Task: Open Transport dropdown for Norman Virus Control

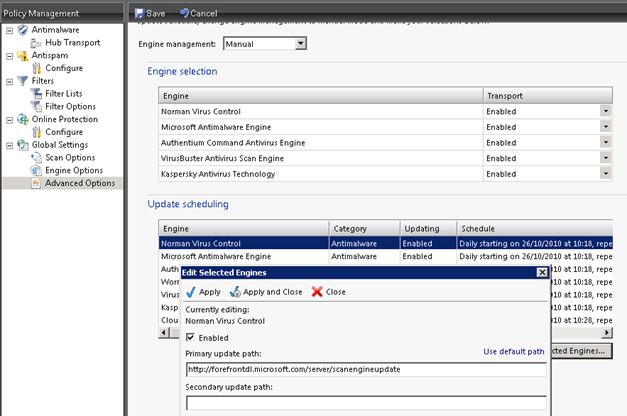Action: 605,111
